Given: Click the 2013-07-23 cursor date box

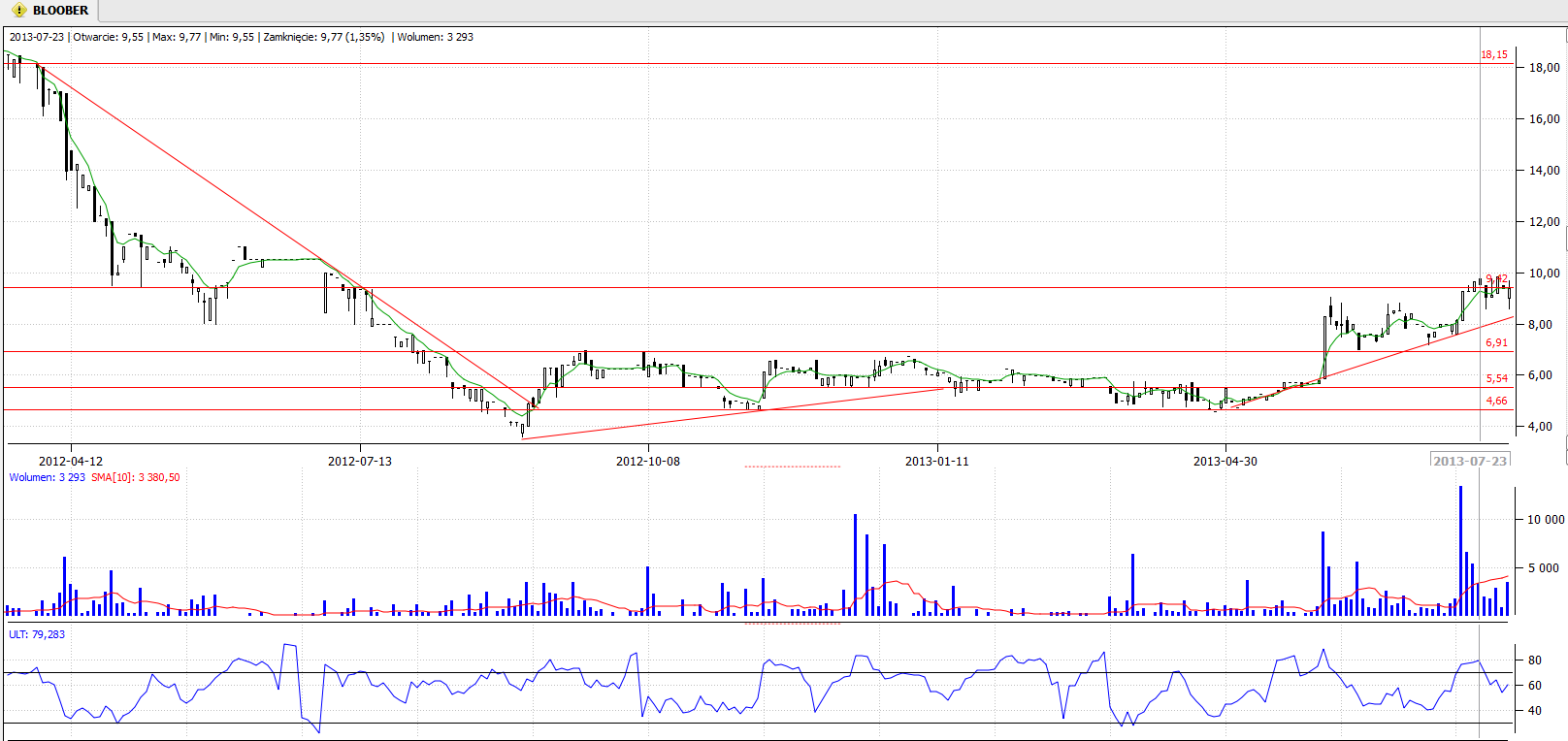Looking at the screenshot, I should 1470,461.
